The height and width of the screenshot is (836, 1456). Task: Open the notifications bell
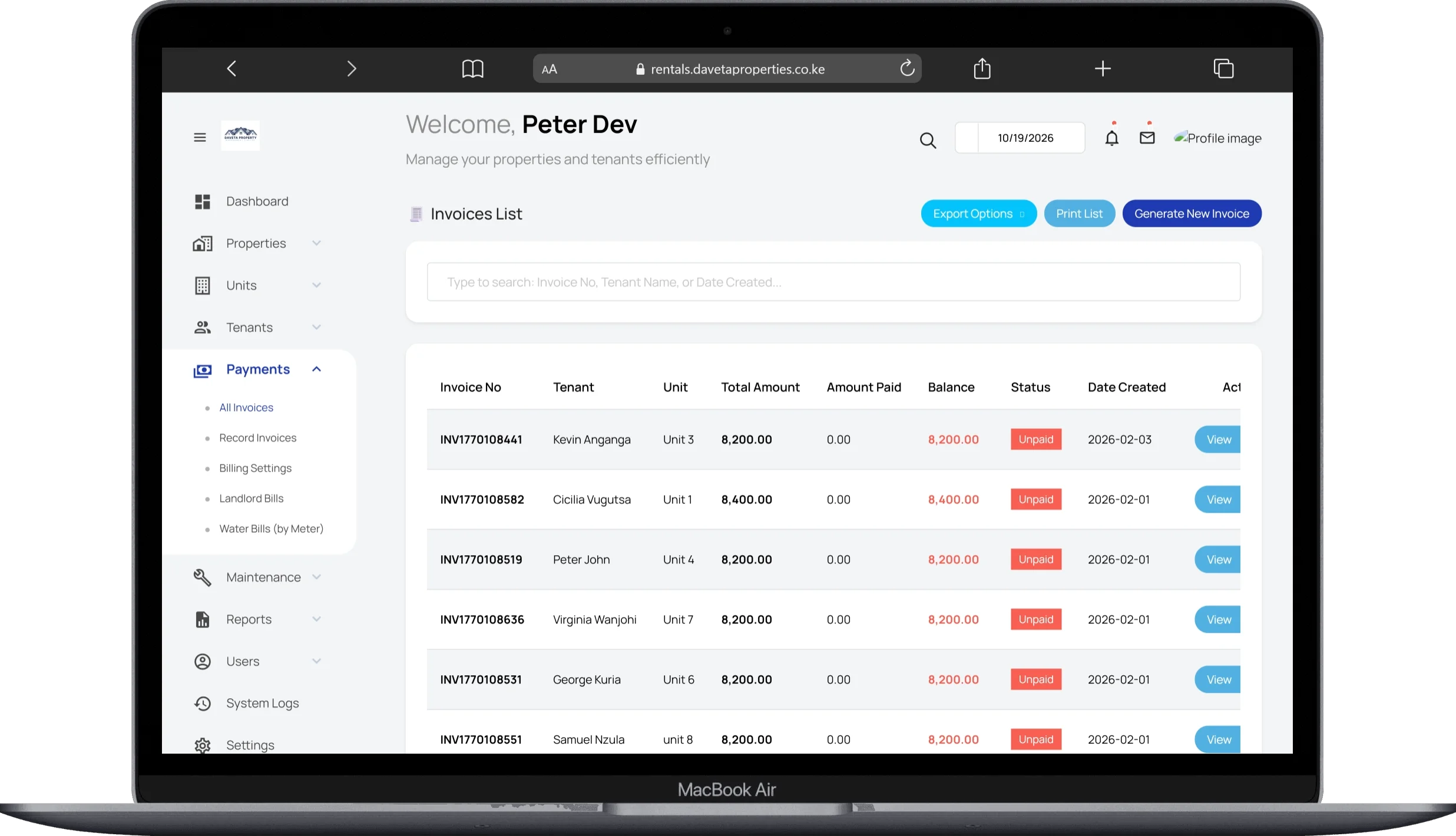coord(1111,138)
